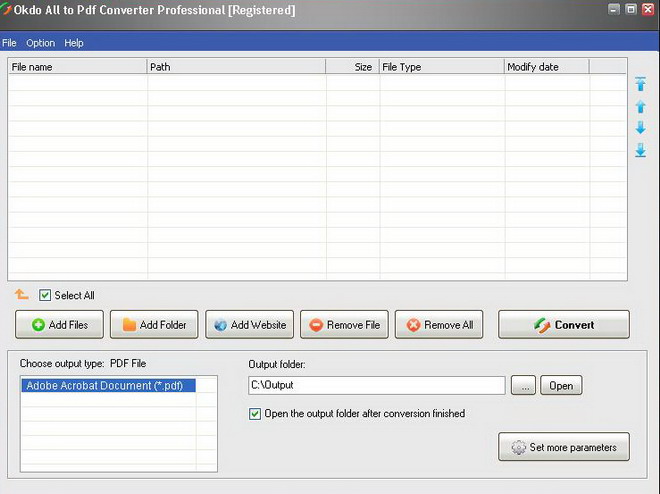660x494 pixels.
Task: Click the move-to-bottom arrow icon
Action: point(640,150)
